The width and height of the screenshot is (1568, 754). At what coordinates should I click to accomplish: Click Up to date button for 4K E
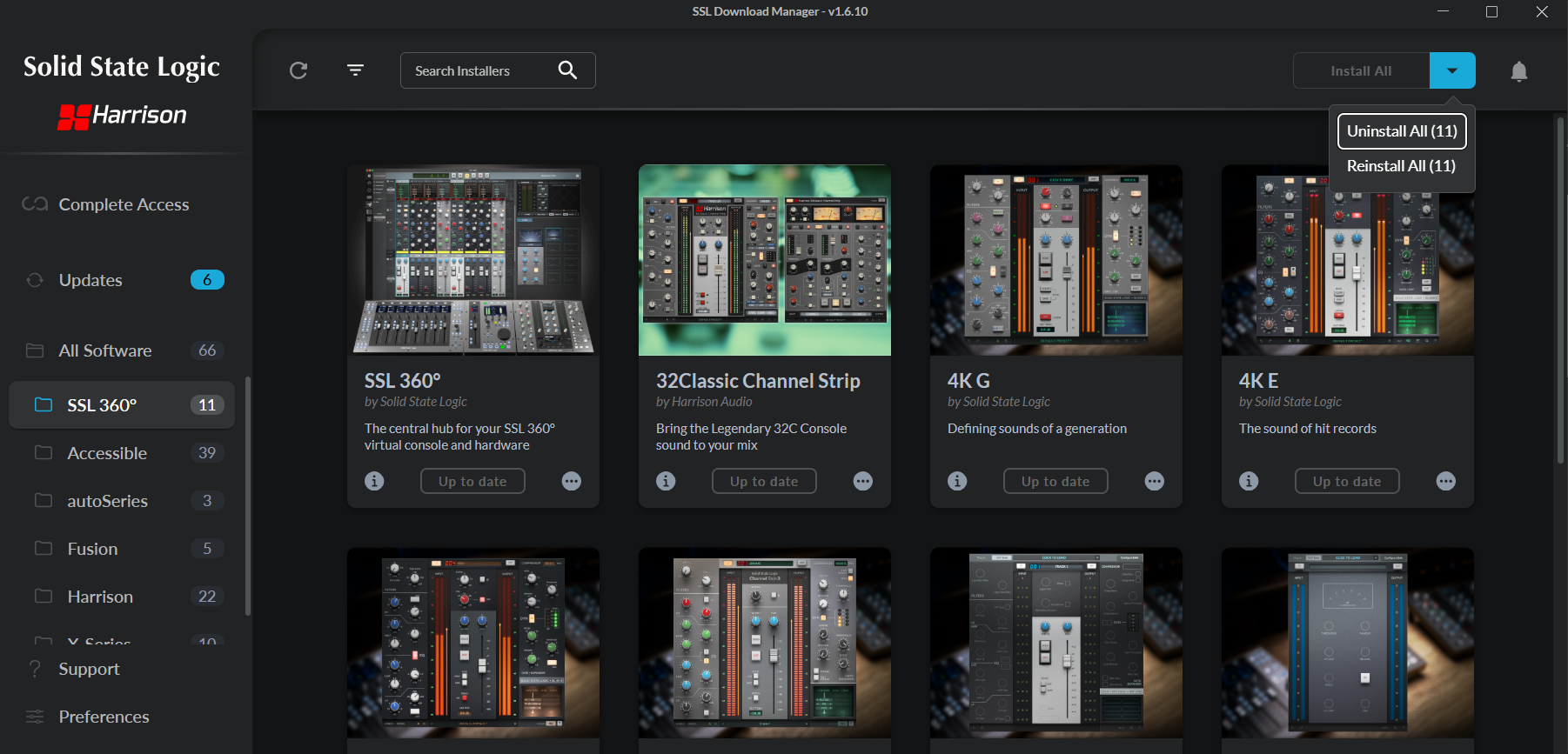[x=1347, y=481]
